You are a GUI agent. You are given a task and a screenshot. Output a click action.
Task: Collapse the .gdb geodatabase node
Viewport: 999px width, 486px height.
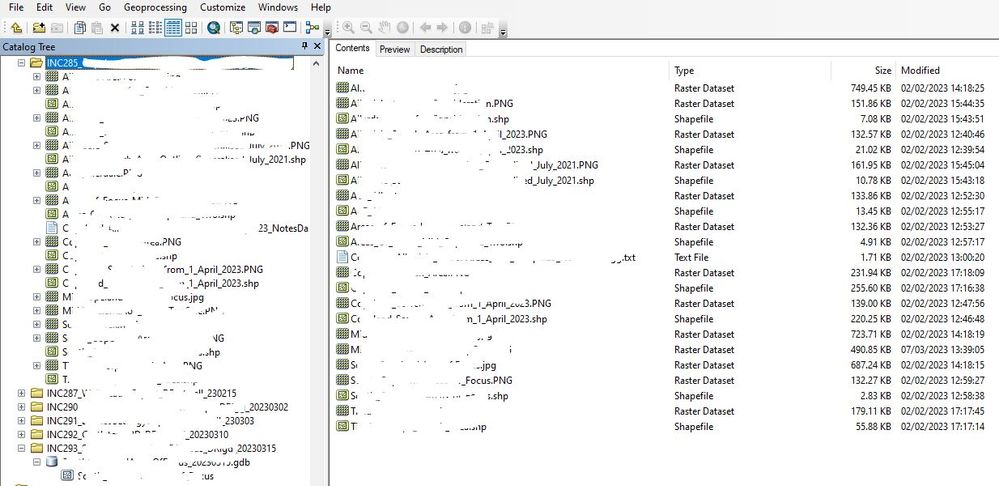coord(37,462)
